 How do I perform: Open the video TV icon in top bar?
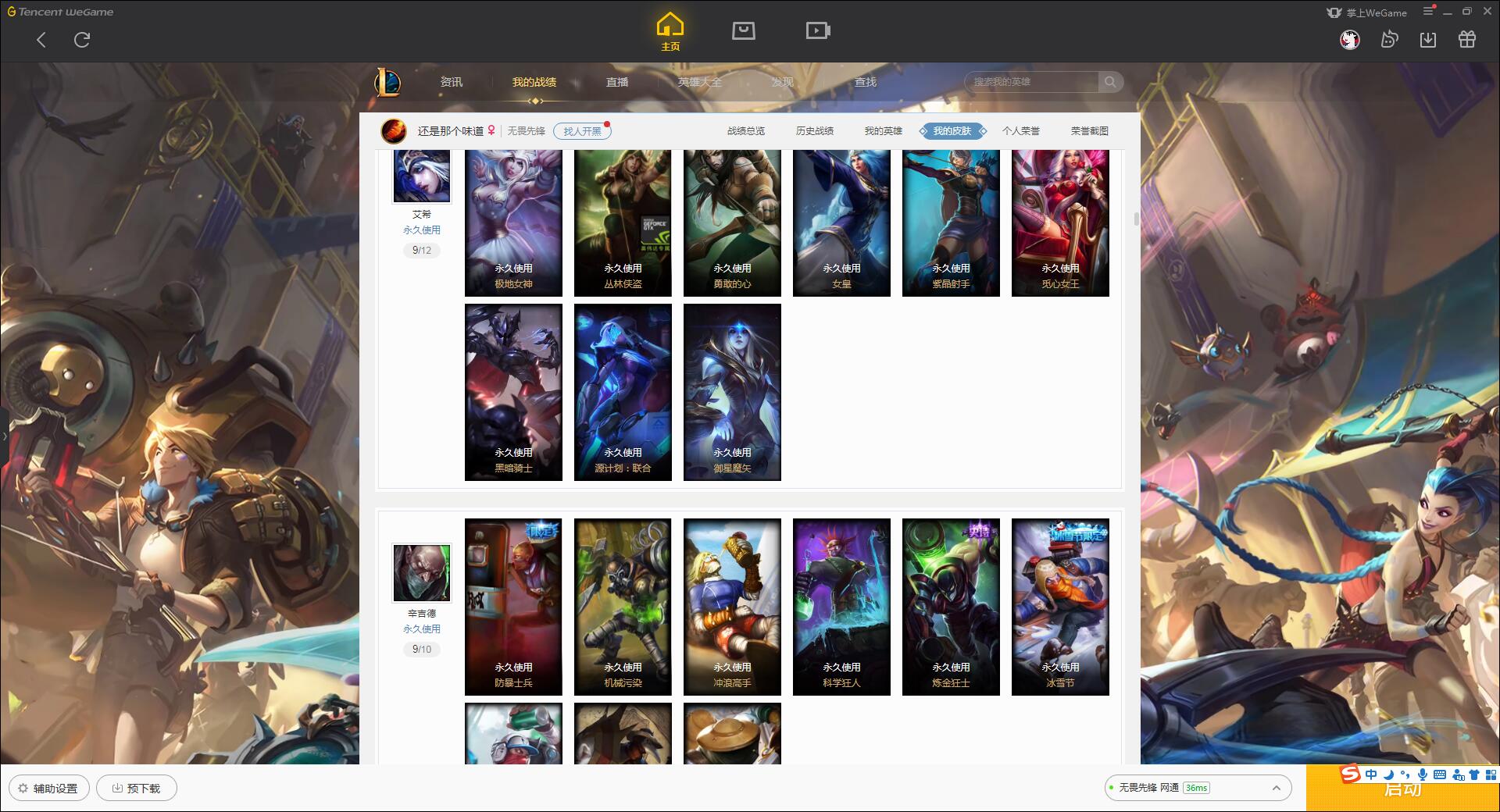tap(818, 30)
